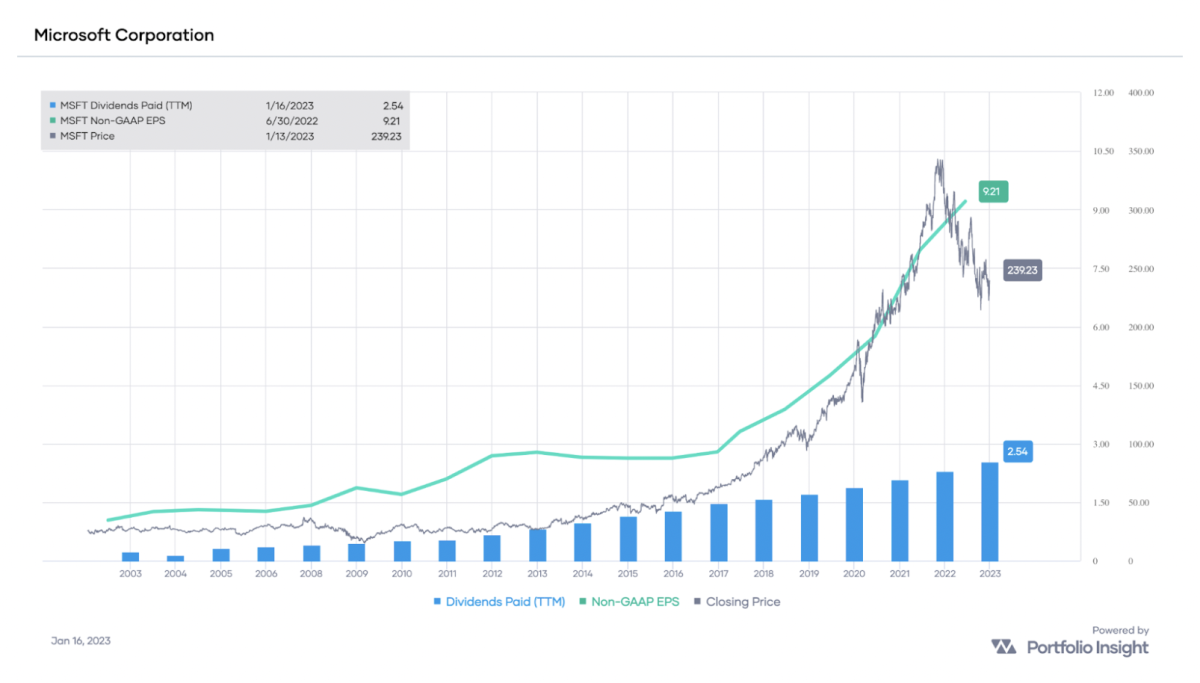Click the Powered by text

point(1120,630)
